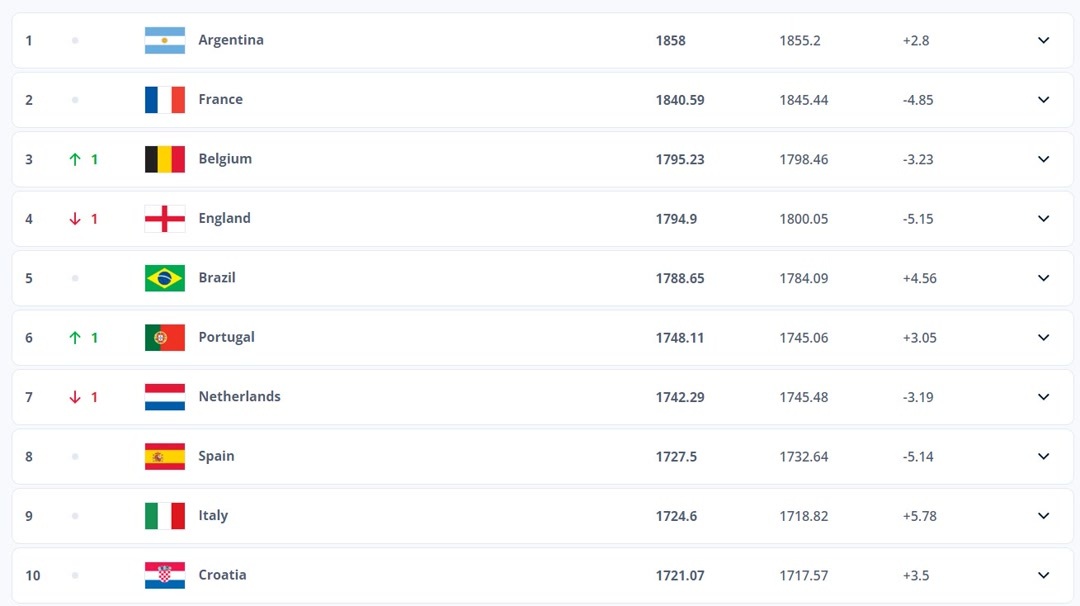Click the Belgium flag icon
This screenshot has width=1080, height=606.
coord(165,159)
